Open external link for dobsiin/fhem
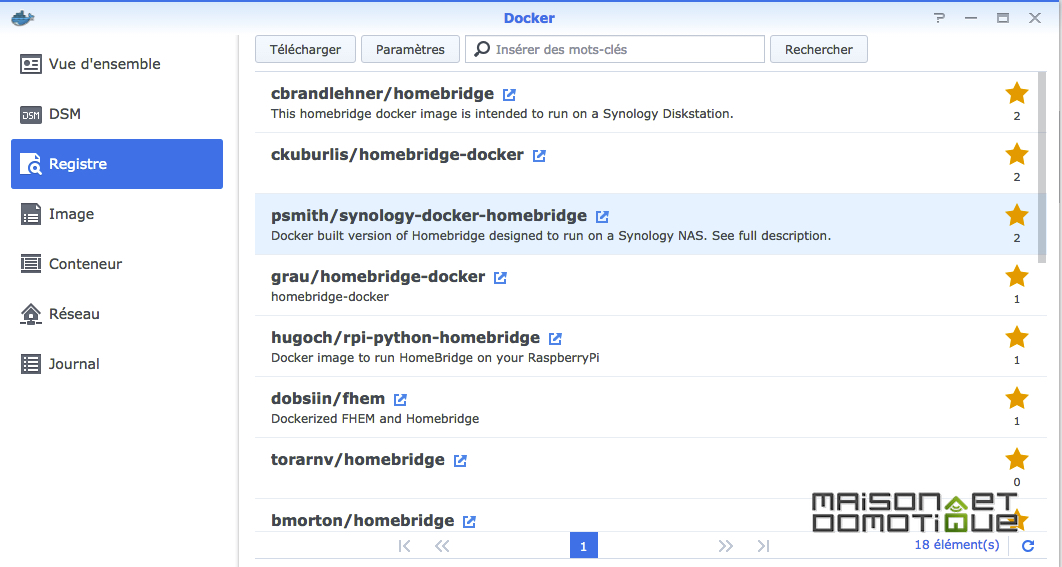Viewport: 1062px width, 567px height. (400, 399)
